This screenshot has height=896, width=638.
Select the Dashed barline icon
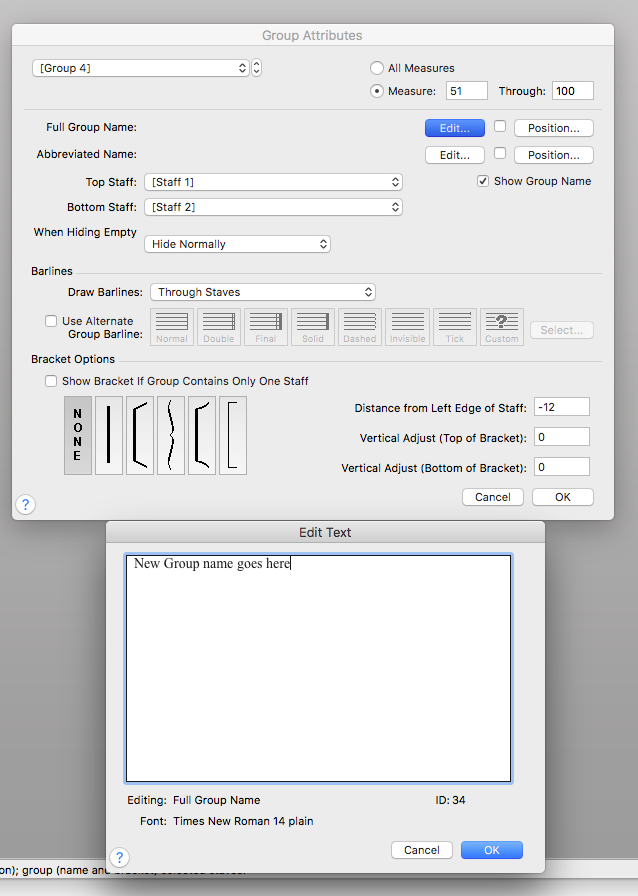(x=359, y=326)
